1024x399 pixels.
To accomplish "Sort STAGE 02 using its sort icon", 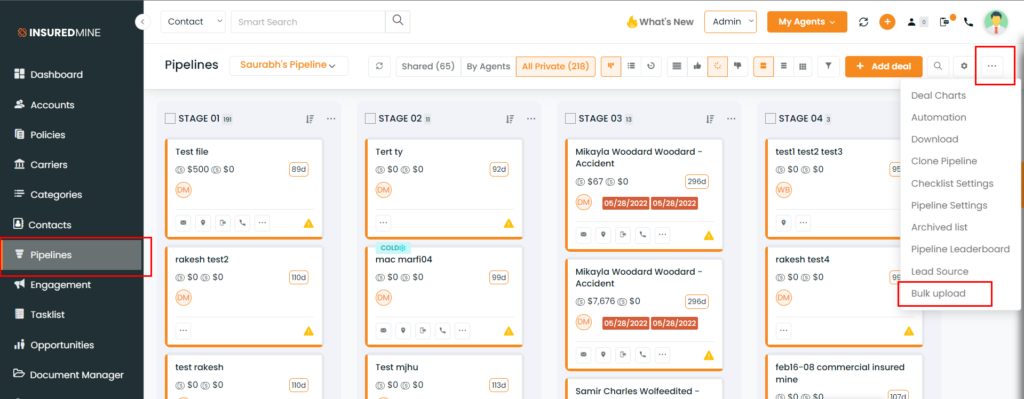I will pyautogui.click(x=510, y=119).
